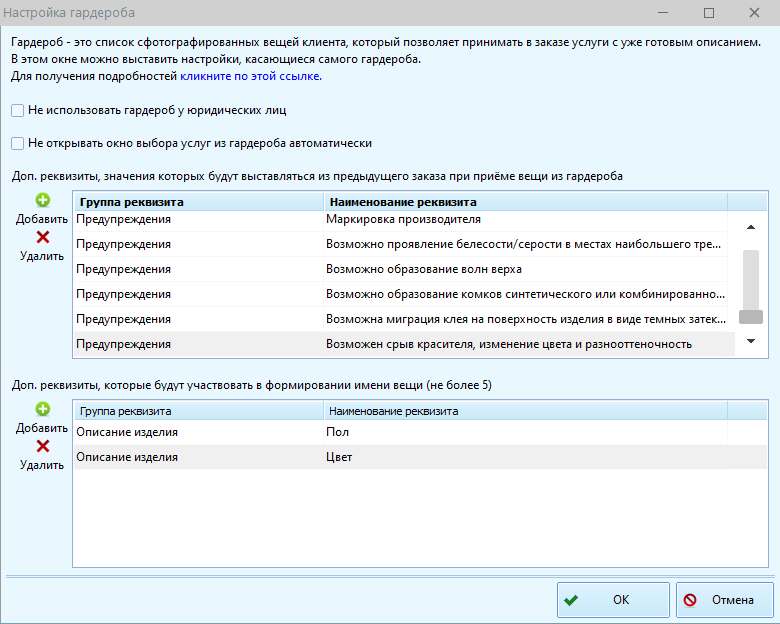Click 'Предупреждения' cell in волн верха row
780x624 pixels.
pos(199,269)
